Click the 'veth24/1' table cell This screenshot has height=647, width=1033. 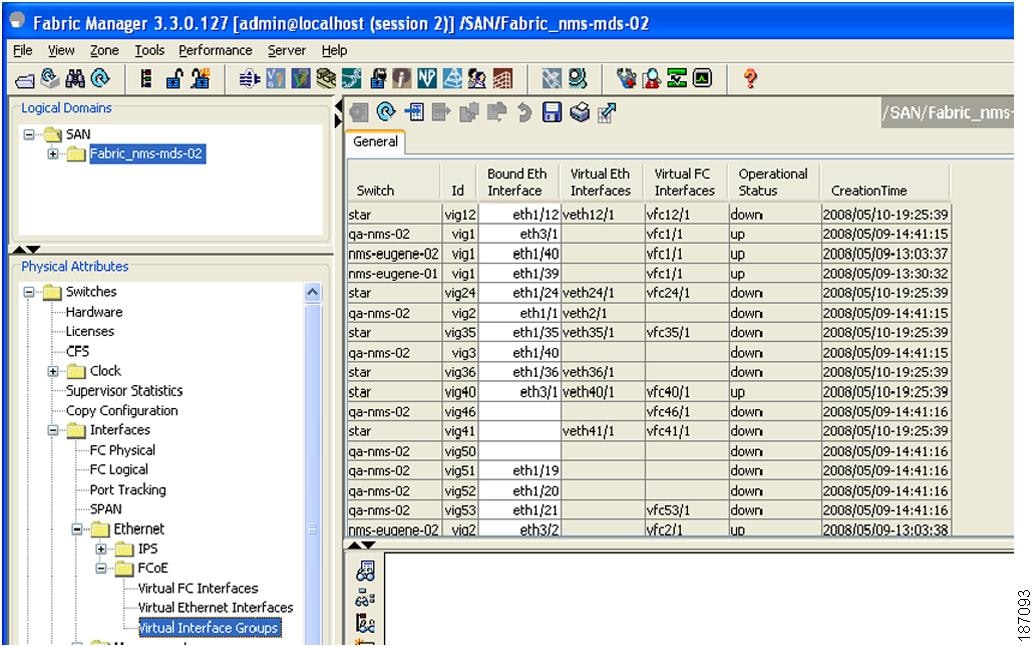(x=602, y=293)
